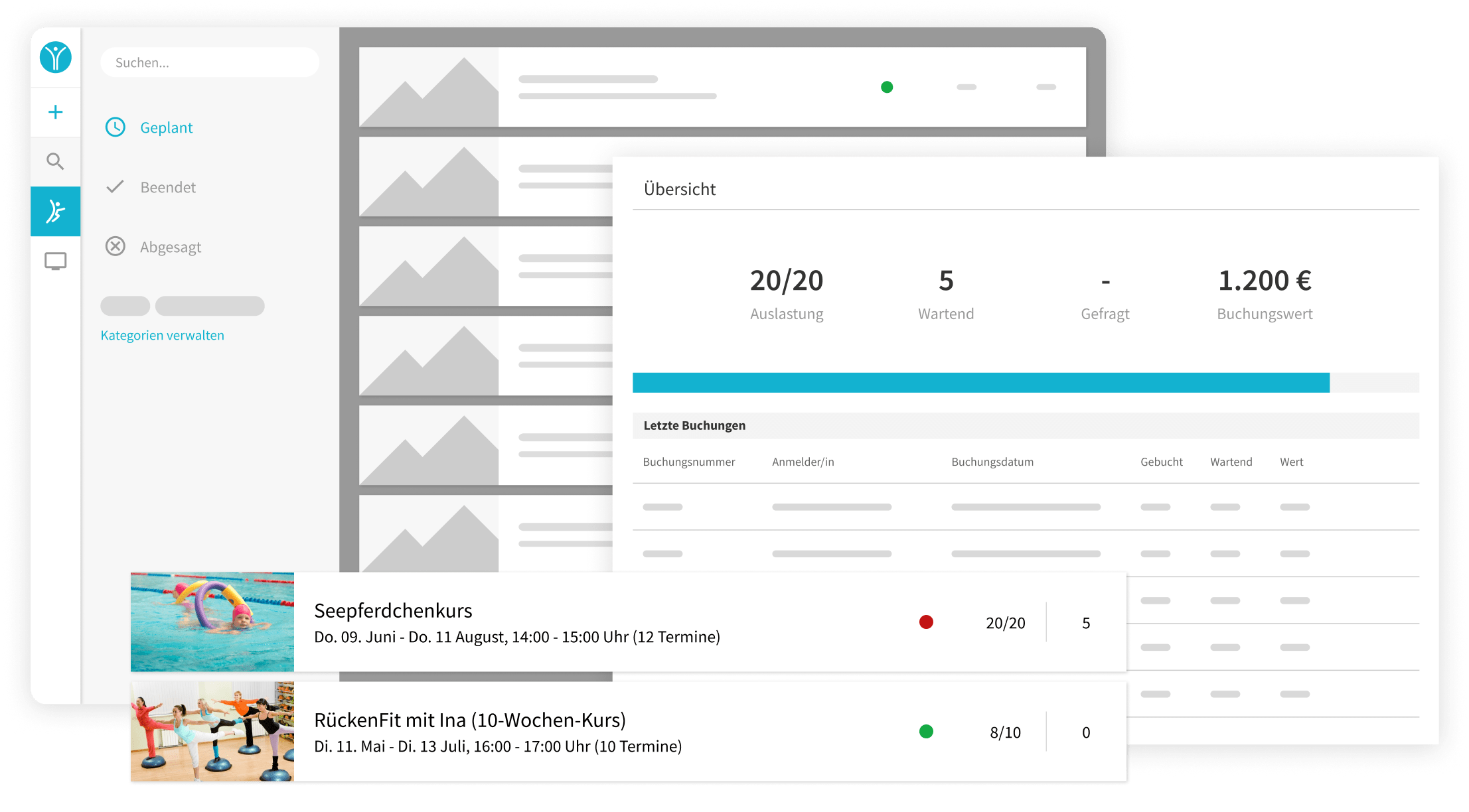The image size is (1469, 812).
Task: Click the blue Auslastung progress bar
Action: click(x=981, y=383)
